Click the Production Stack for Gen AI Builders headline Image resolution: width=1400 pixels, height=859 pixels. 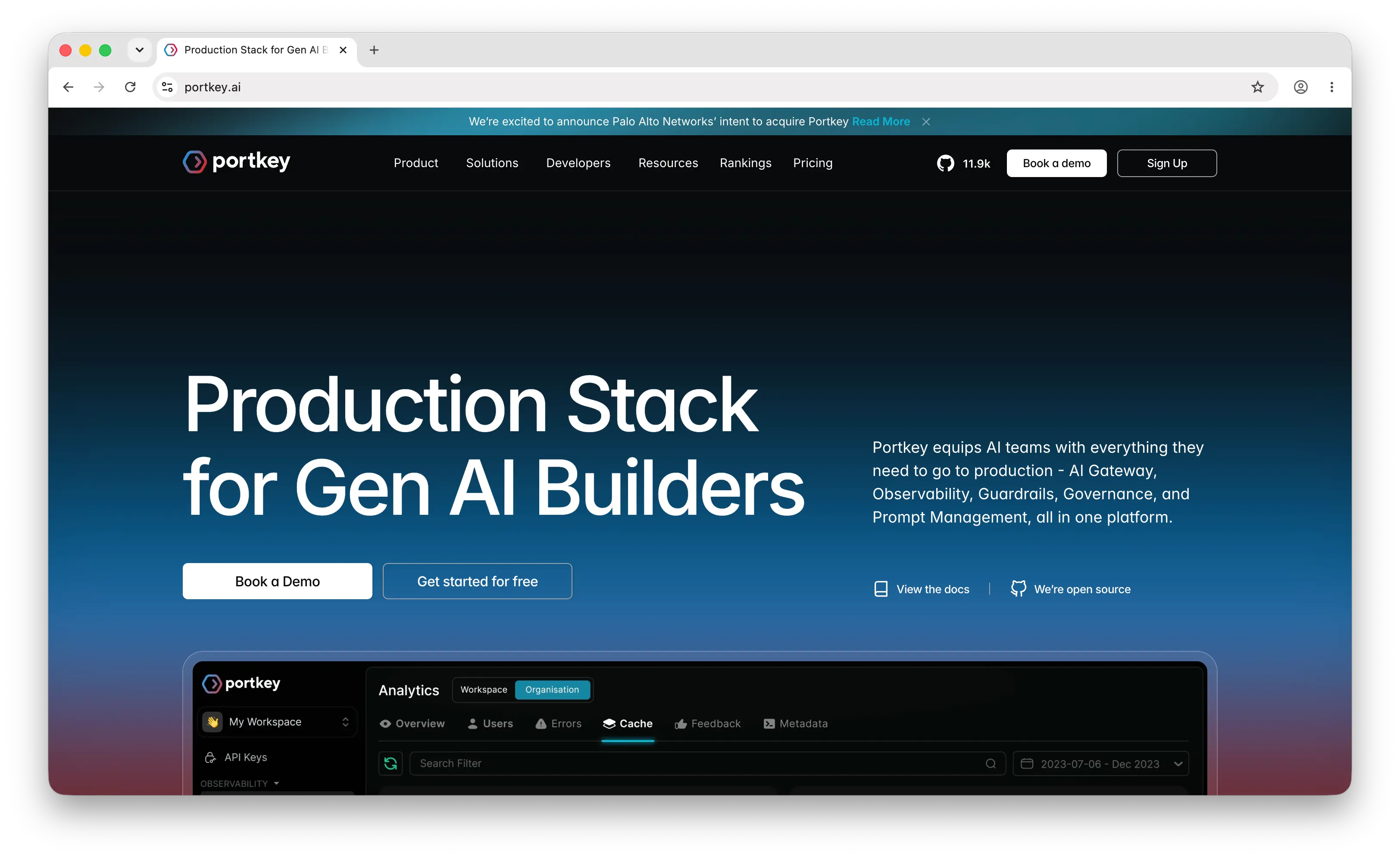click(494, 446)
